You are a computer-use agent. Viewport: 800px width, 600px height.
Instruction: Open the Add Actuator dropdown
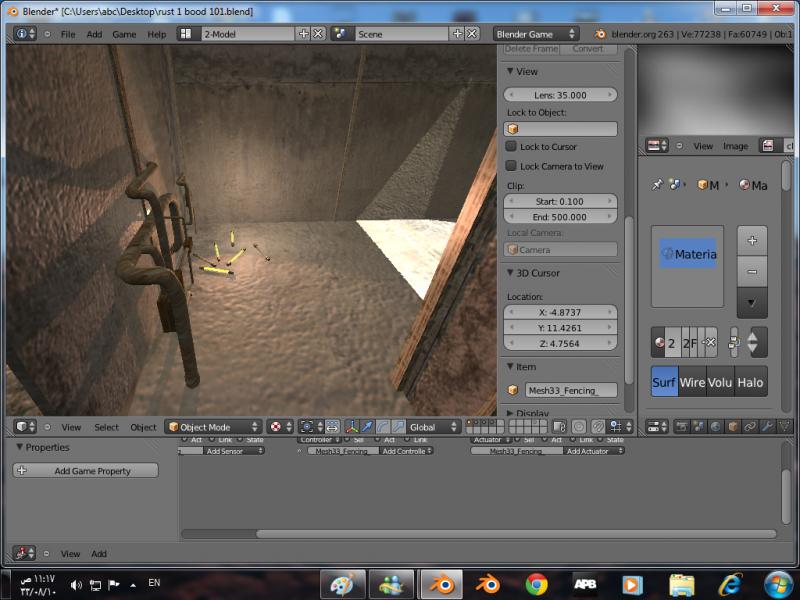[594, 451]
